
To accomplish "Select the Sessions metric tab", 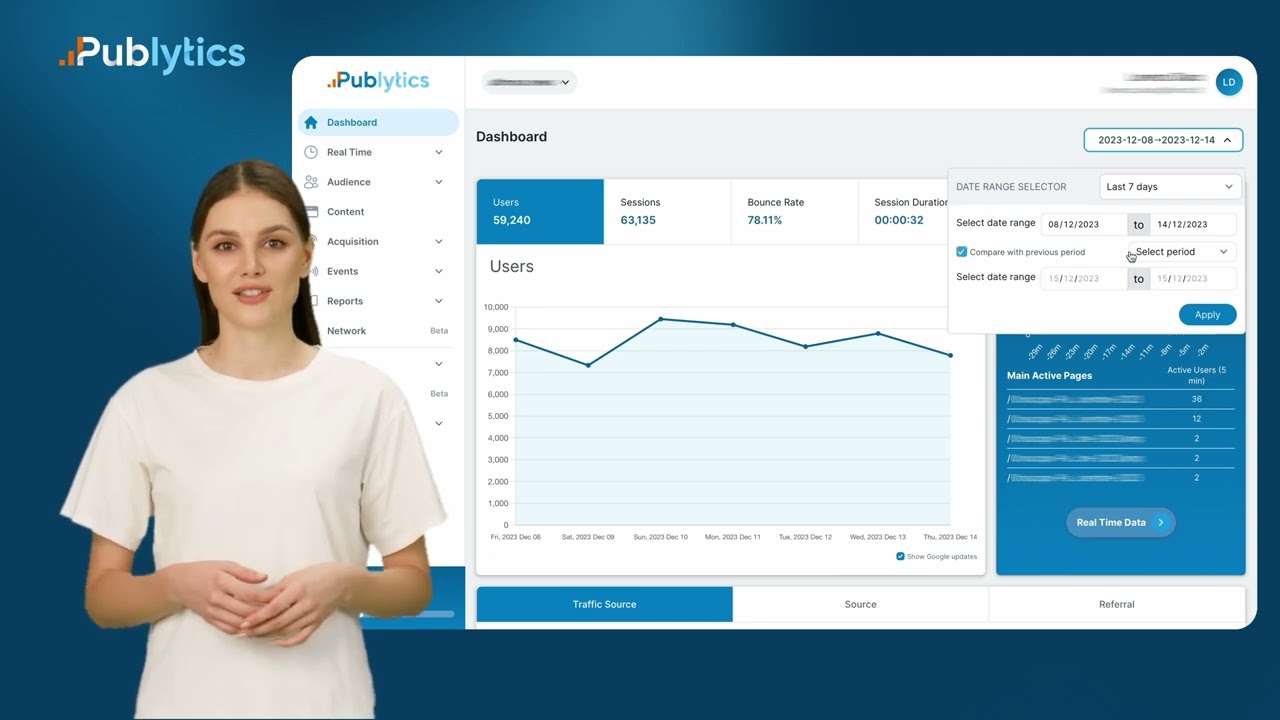I will tap(667, 211).
